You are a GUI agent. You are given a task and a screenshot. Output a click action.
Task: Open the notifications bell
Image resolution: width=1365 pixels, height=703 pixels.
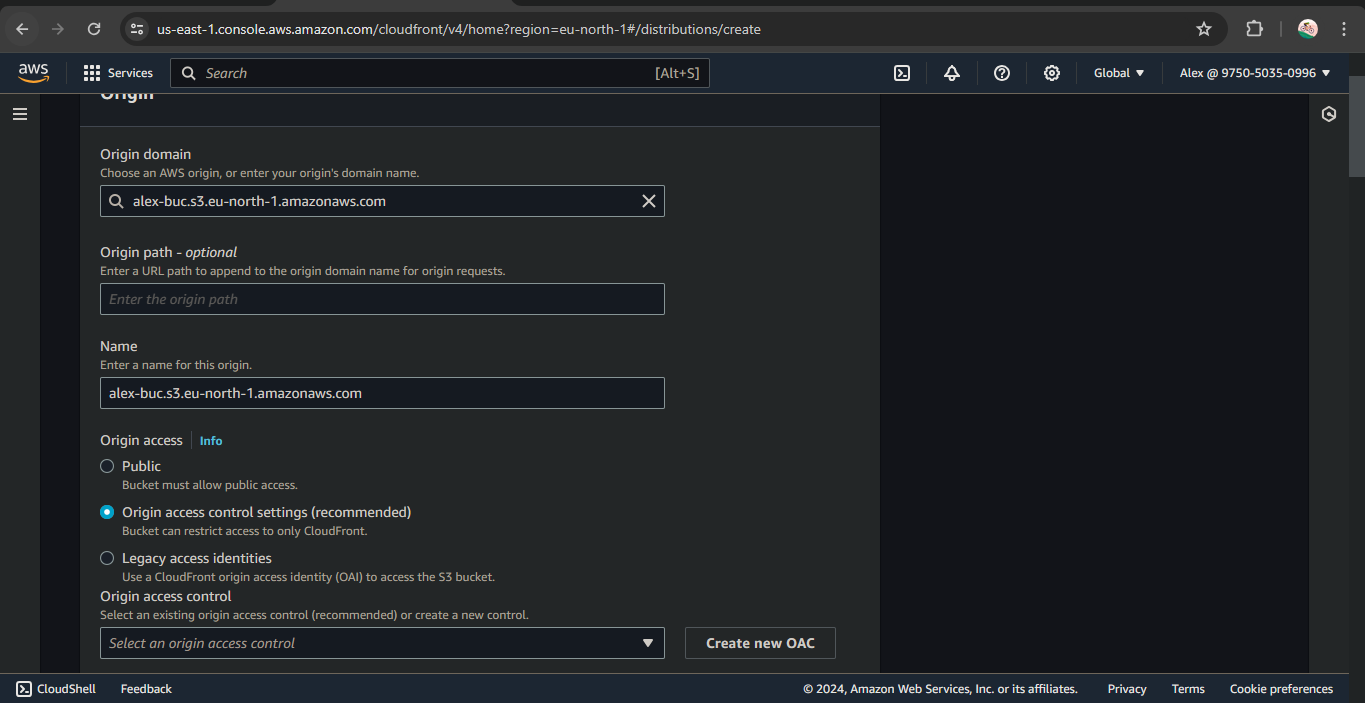click(x=952, y=73)
